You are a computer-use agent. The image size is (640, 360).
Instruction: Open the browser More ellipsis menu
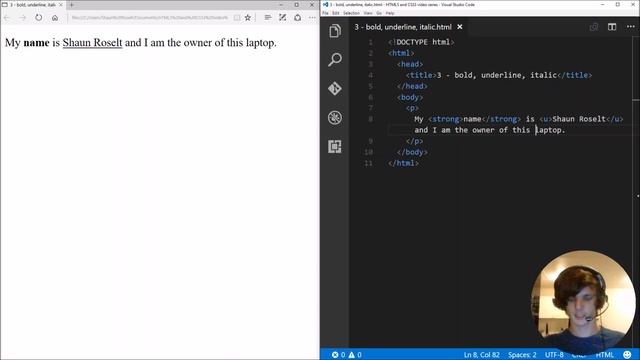point(312,18)
